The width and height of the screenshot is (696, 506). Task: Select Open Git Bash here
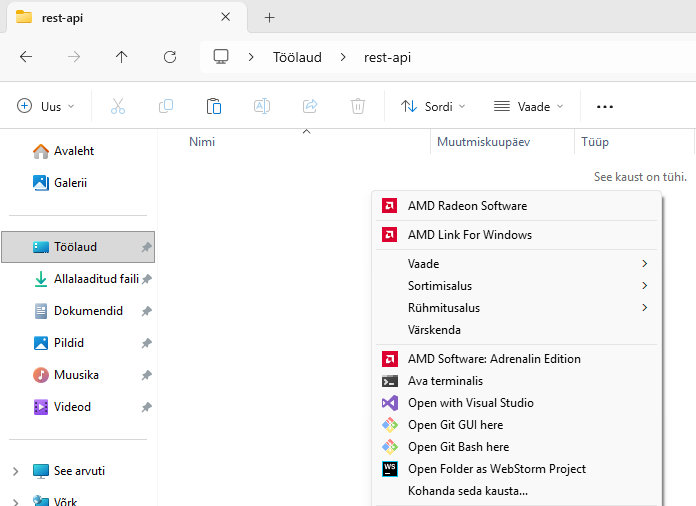pyautogui.click(x=458, y=447)
